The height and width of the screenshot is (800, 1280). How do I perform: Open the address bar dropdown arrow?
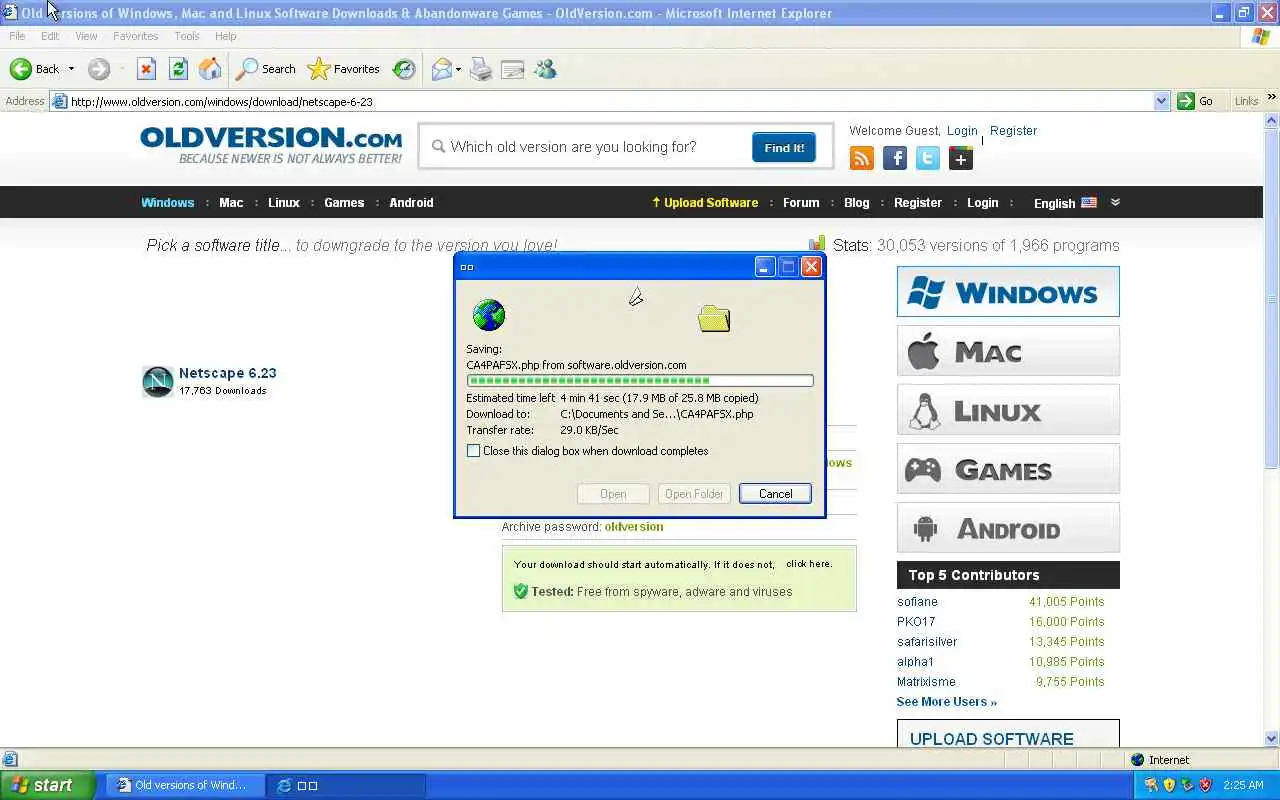1161,101
